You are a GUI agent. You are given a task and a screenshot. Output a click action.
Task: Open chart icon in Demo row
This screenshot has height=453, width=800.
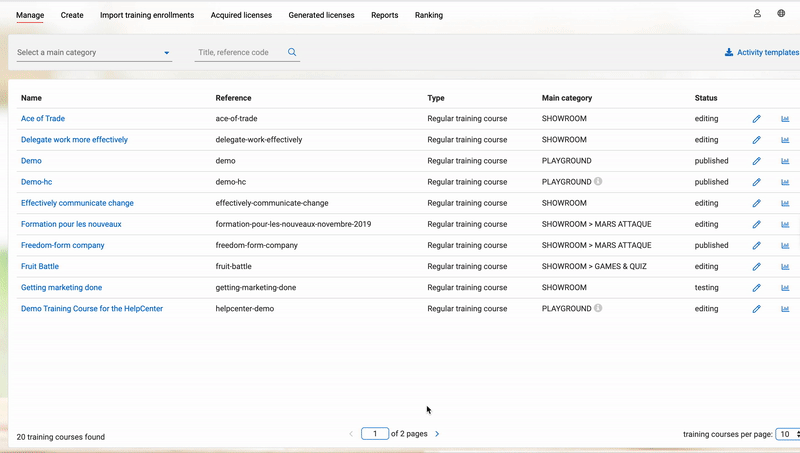tap(785, 161)
